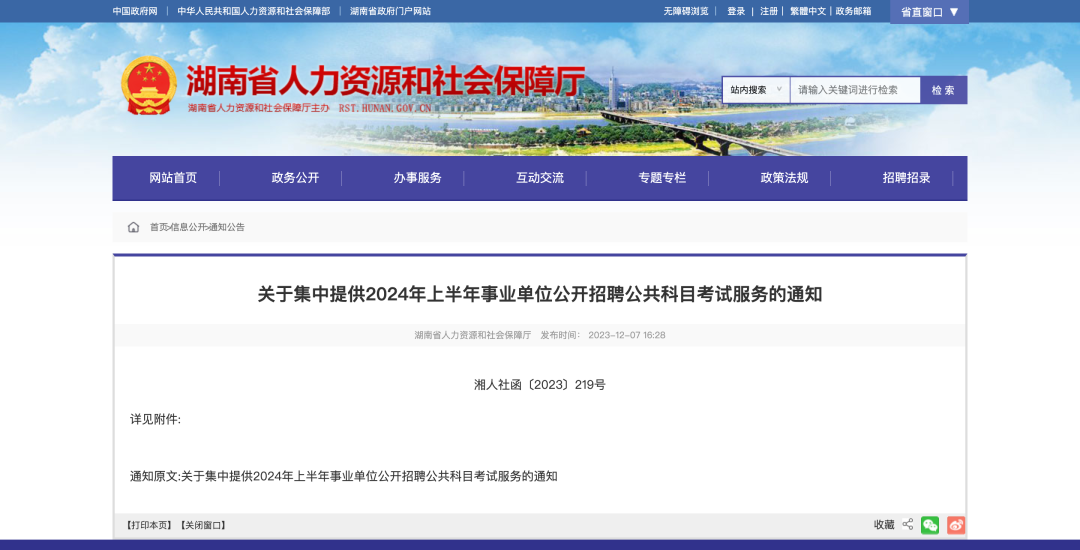Share via the share icon
Image resolution: width=1080 pixels, height=550 pixels.
coord(908,525)
